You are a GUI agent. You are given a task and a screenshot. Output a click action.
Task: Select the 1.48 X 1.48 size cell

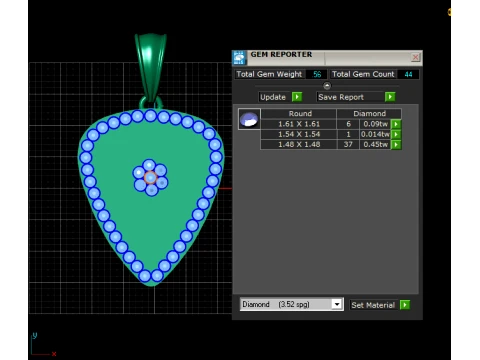(299, 144)
